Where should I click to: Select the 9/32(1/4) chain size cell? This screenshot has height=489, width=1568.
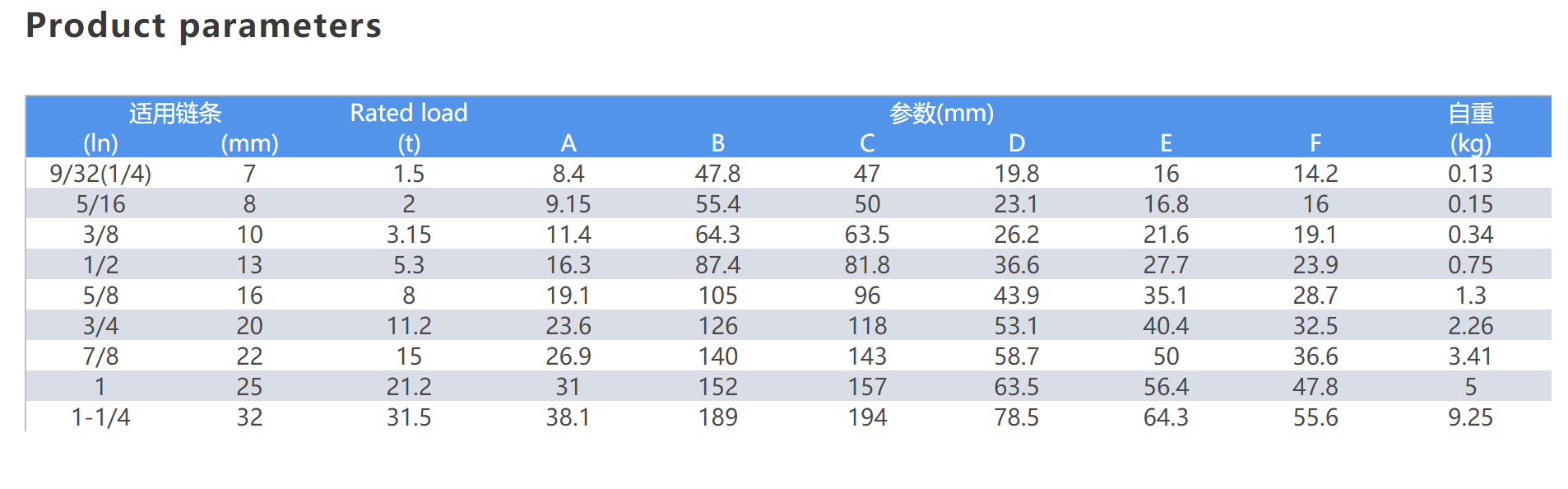pos(100,174)
